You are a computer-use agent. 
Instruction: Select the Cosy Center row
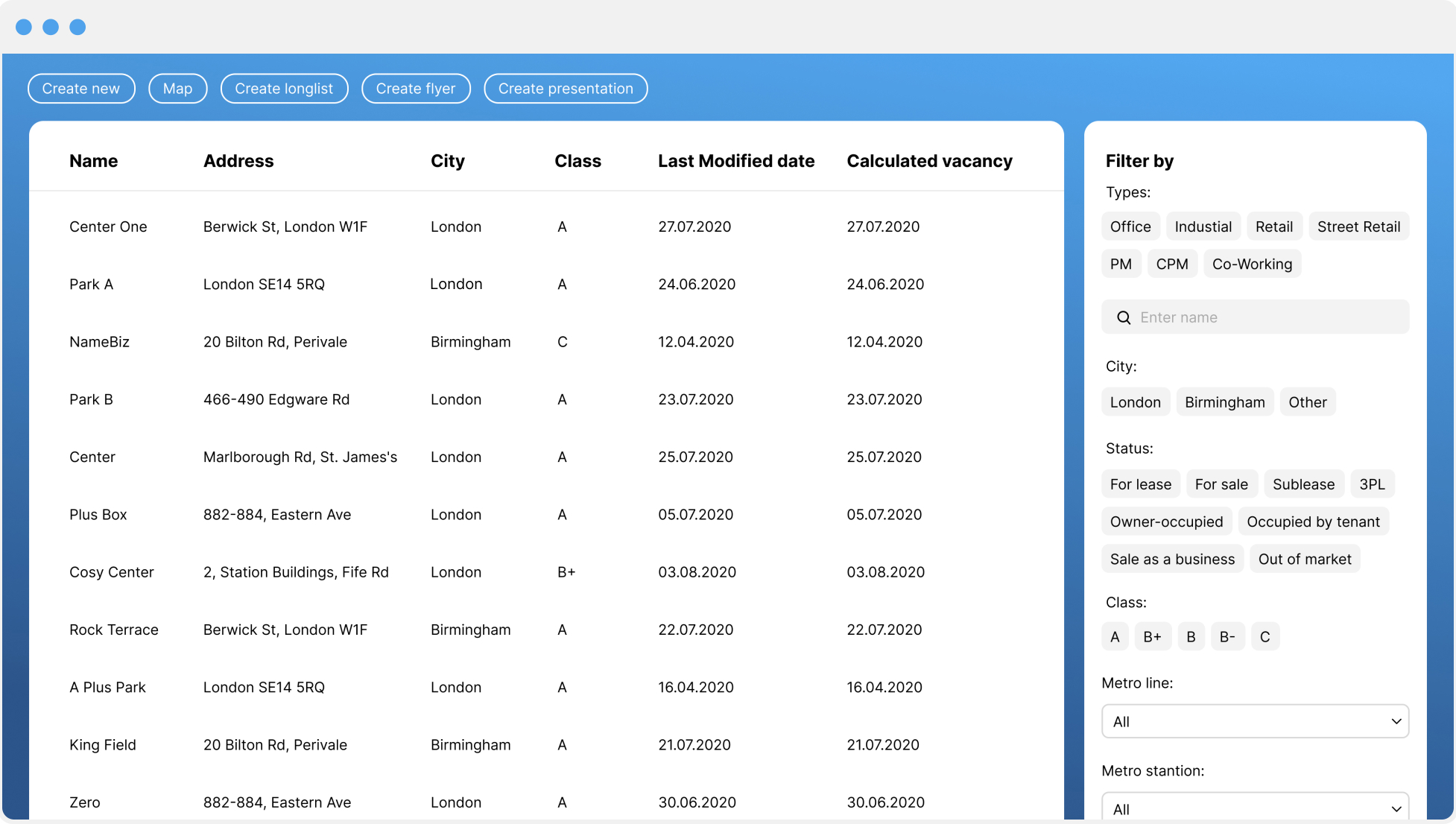click(x=546, y=572)
